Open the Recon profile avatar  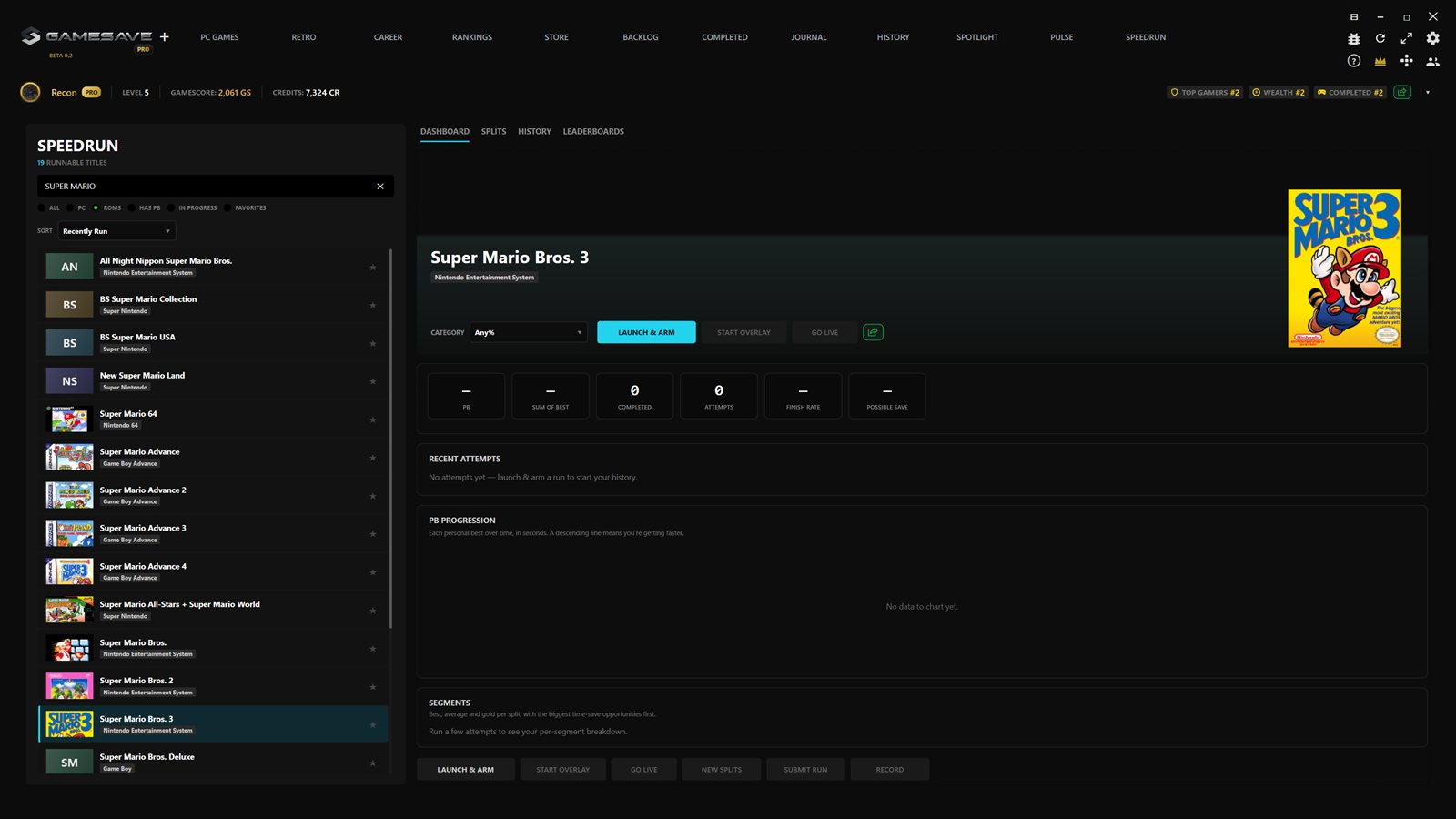point(30,92)
